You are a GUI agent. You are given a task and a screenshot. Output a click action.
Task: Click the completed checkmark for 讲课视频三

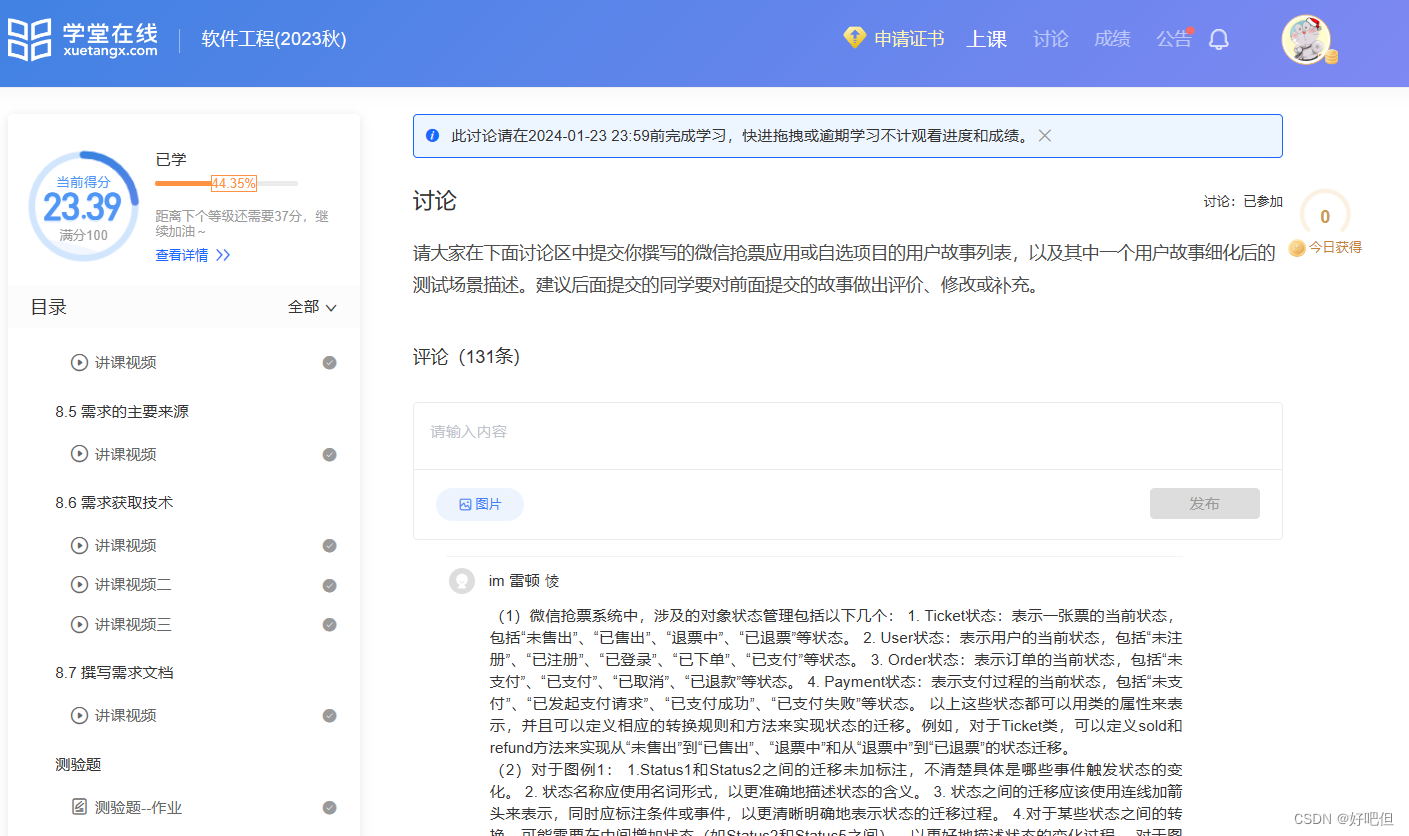[329, 625]
